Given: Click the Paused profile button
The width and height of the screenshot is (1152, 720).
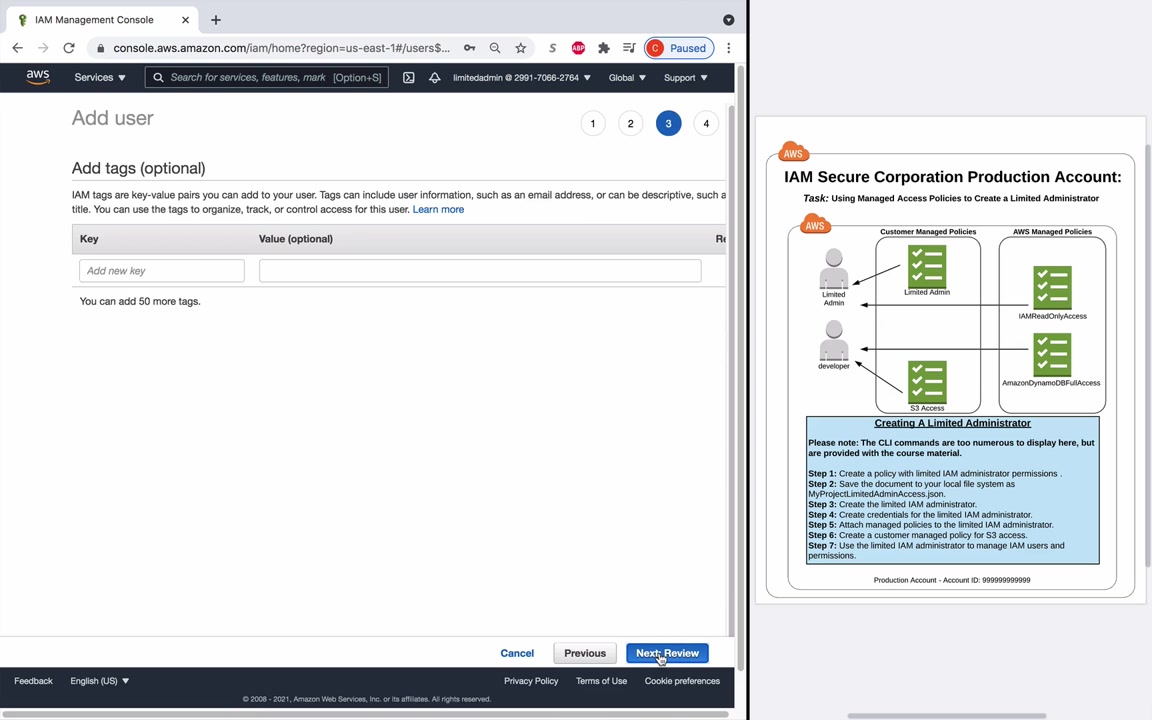Looking at the screenshot, I should click(679, 48).
